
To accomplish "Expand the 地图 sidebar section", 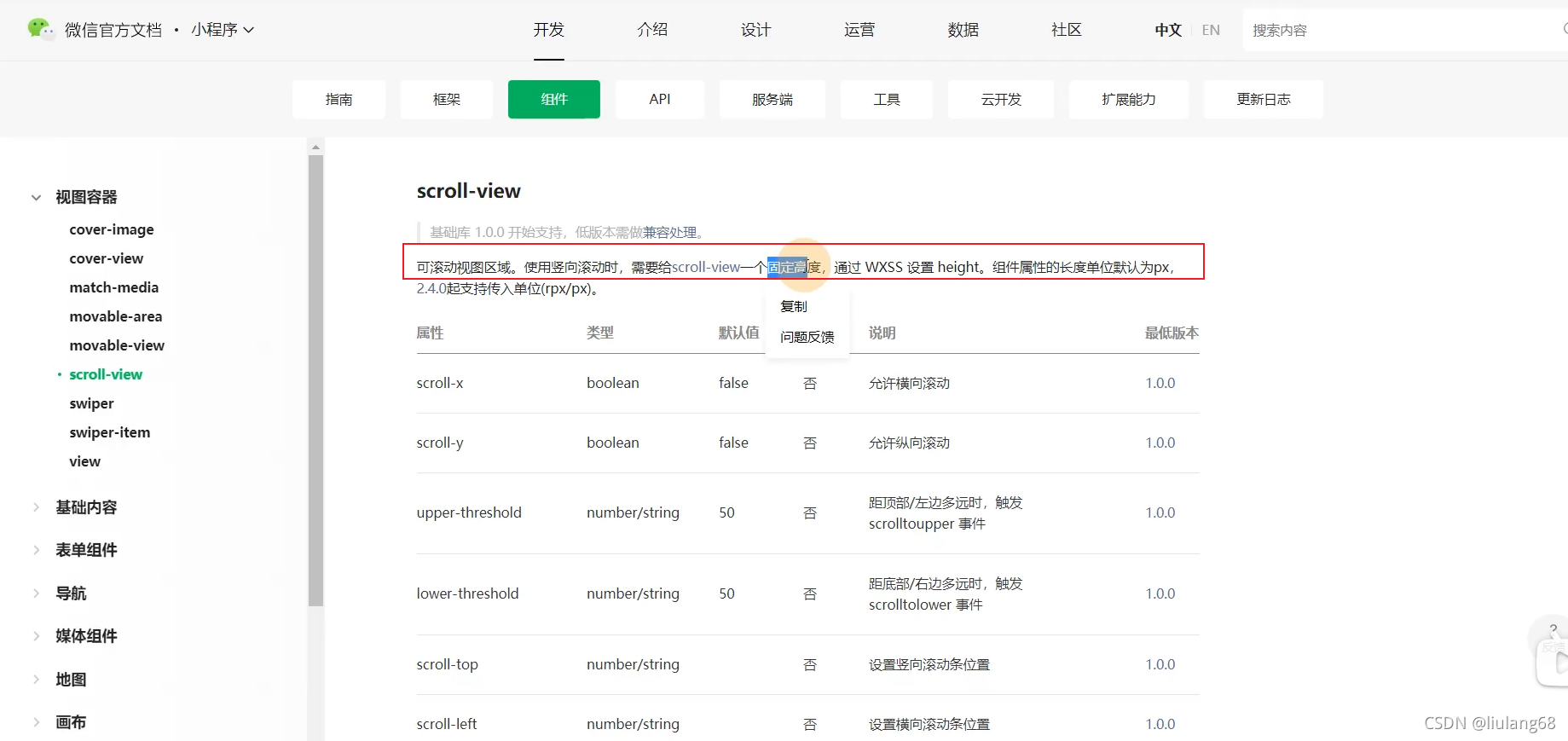I will click(x=71, y=680).
